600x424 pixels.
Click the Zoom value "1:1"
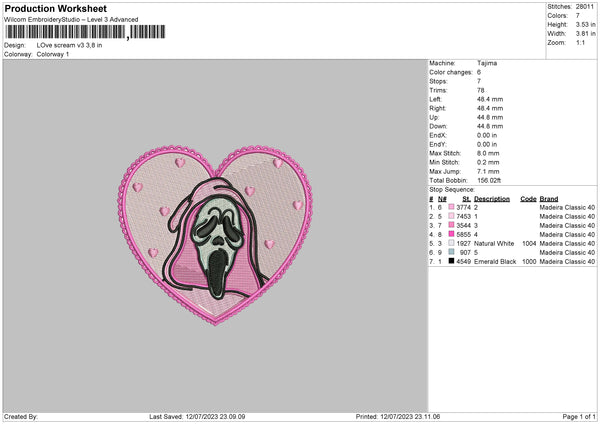(580, 42)
